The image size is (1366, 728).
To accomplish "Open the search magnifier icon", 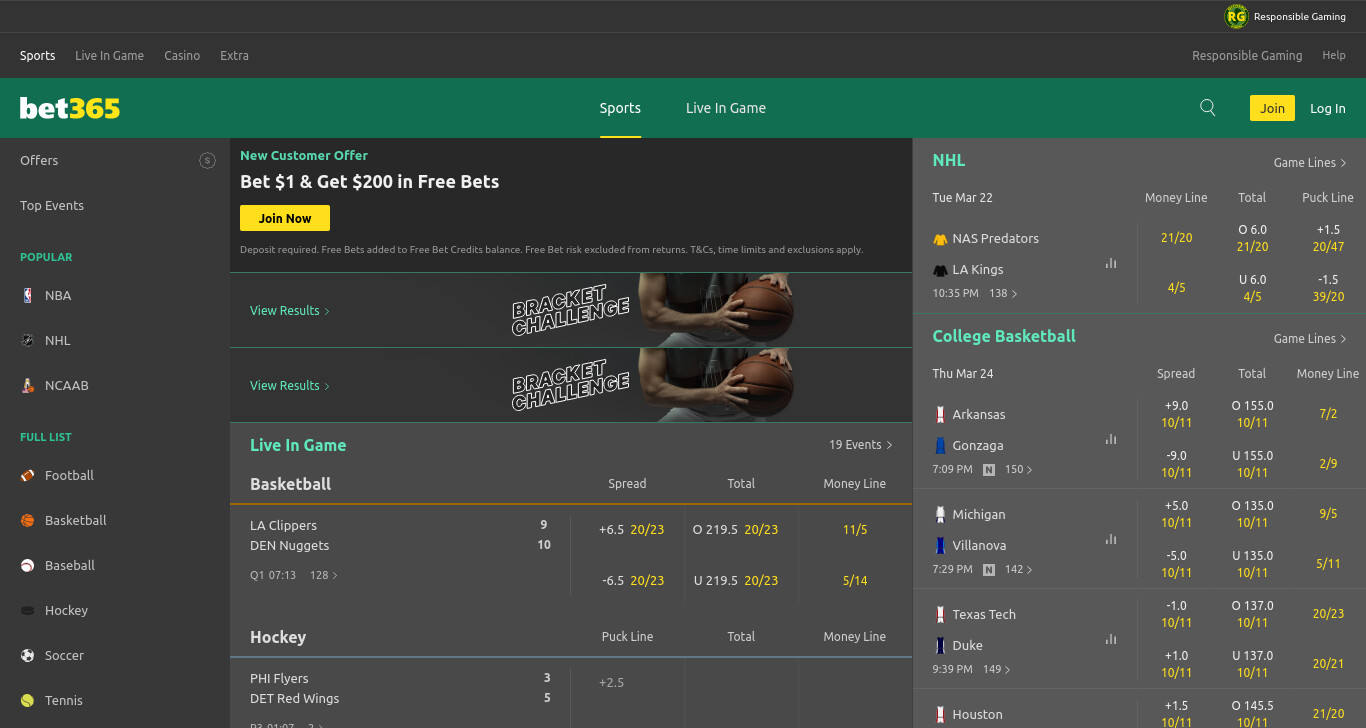I will 1208,108.
